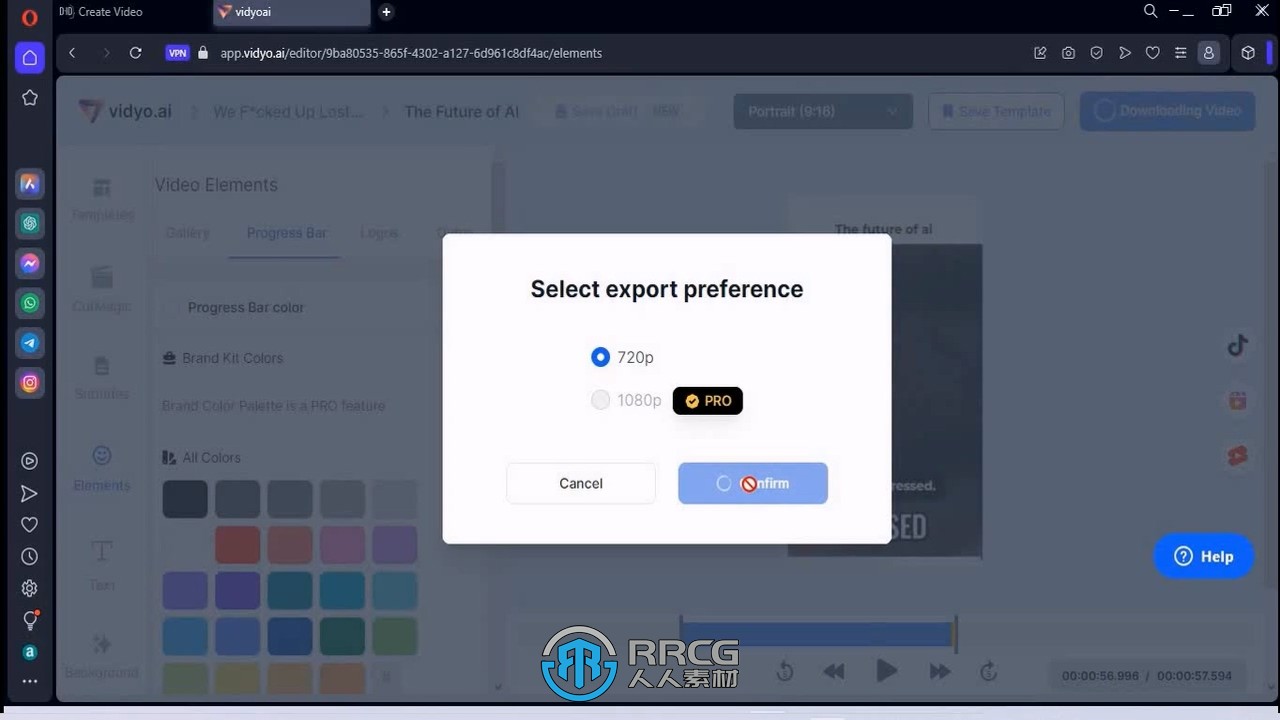Reload the browser page
The image size is (1280, 720).
coord(136,53)
